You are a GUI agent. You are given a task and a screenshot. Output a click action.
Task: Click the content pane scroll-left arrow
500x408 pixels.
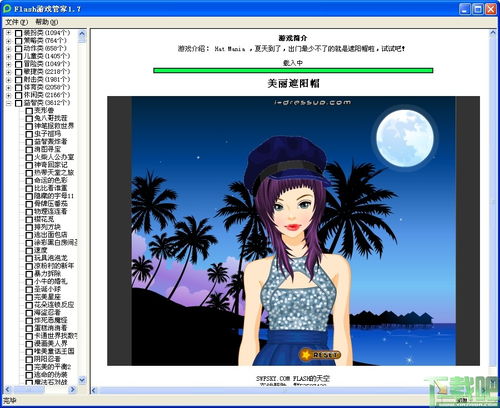[x=94, y=390]
